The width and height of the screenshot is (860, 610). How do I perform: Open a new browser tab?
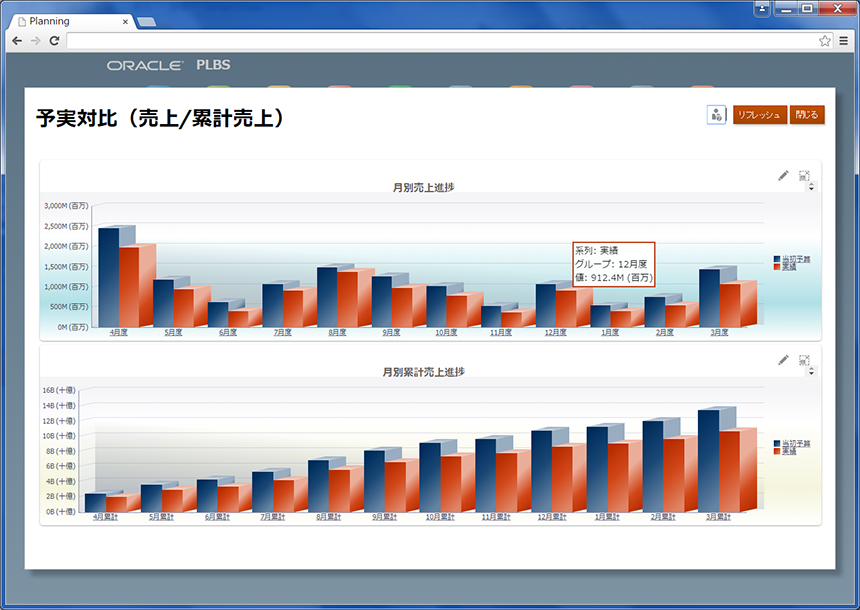[x=146, y=21]
